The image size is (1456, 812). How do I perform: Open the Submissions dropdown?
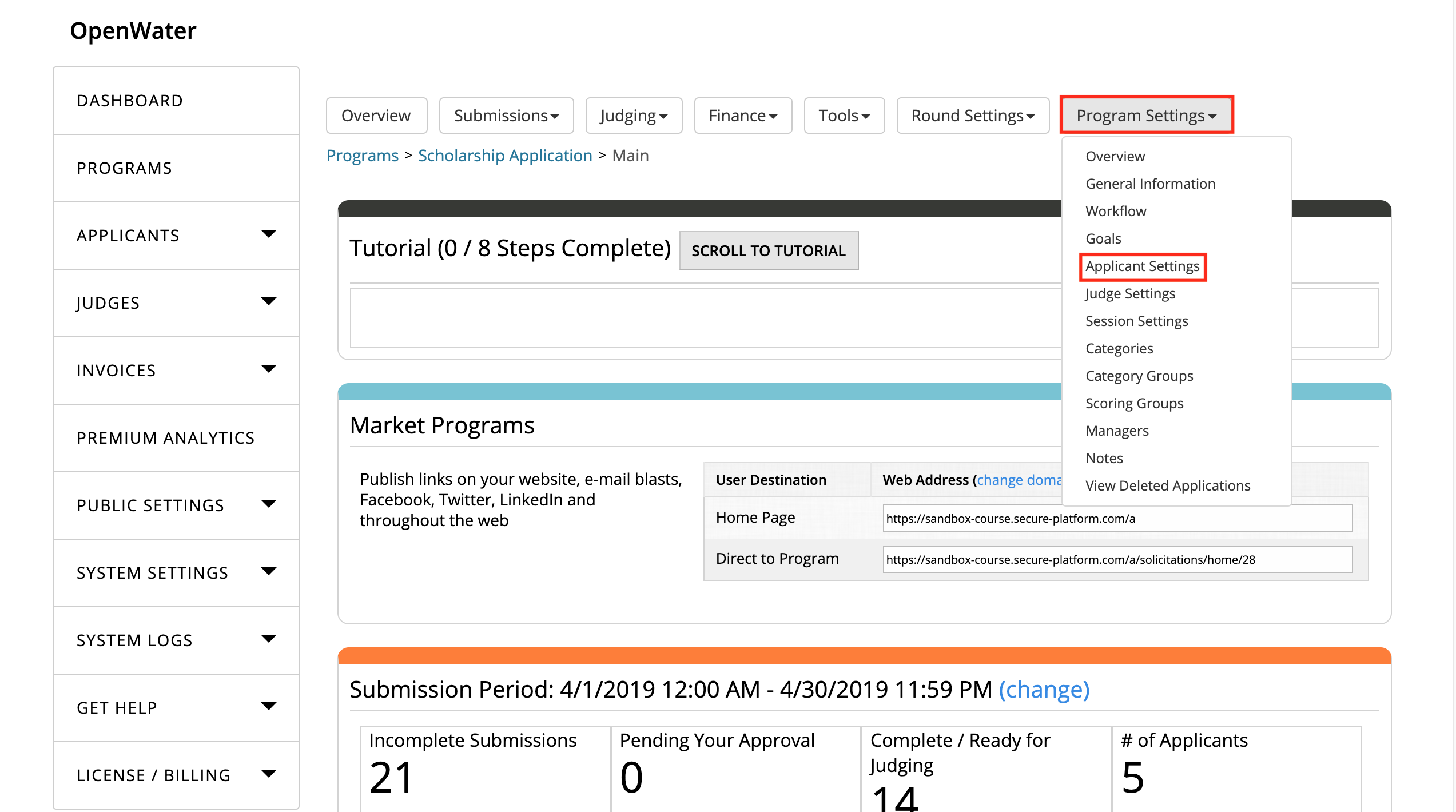coord(506,116)
